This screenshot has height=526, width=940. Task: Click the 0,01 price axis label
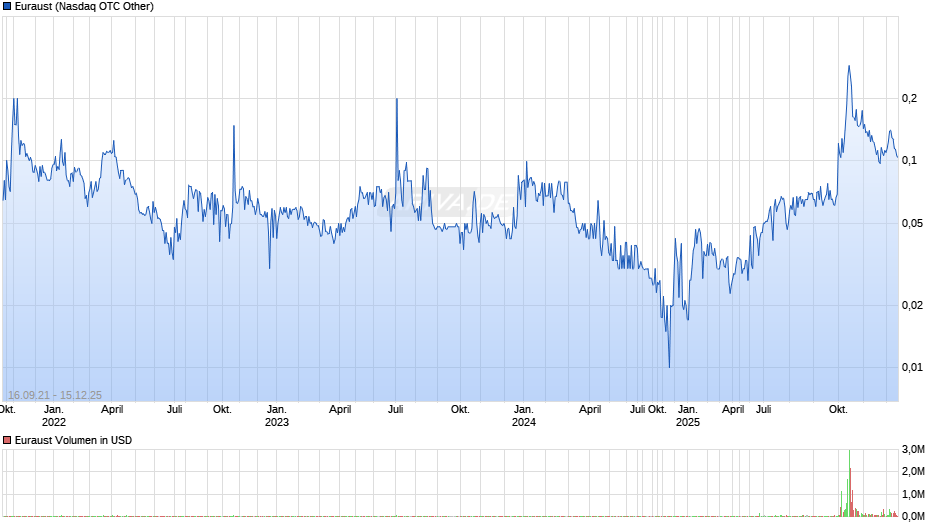point(912,367)
